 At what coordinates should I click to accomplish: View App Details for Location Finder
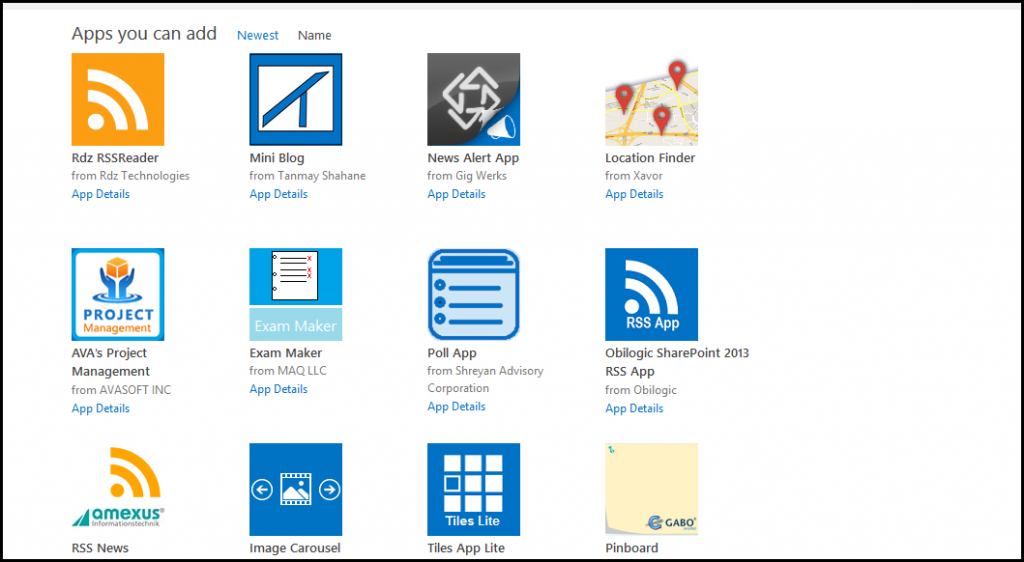point(634,194)
